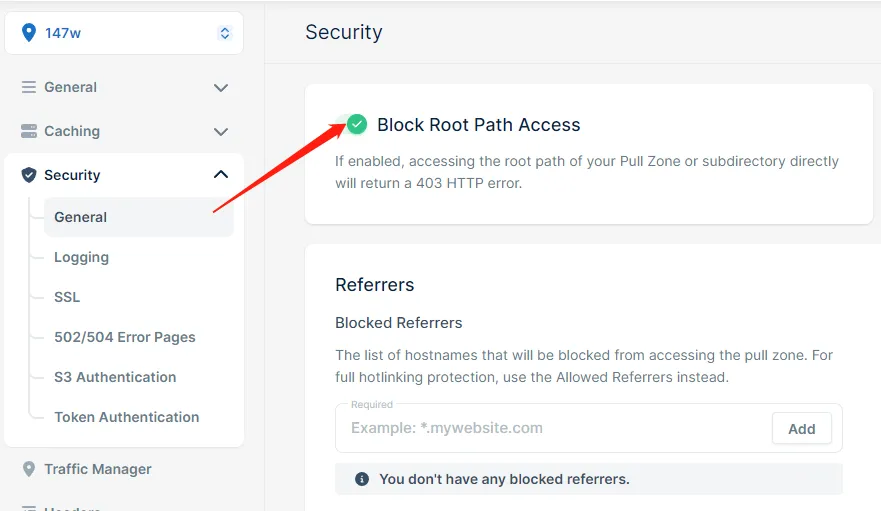Screen dimensions: 881x511
Task: Click the Security shield icon
Action: (29, 175)
